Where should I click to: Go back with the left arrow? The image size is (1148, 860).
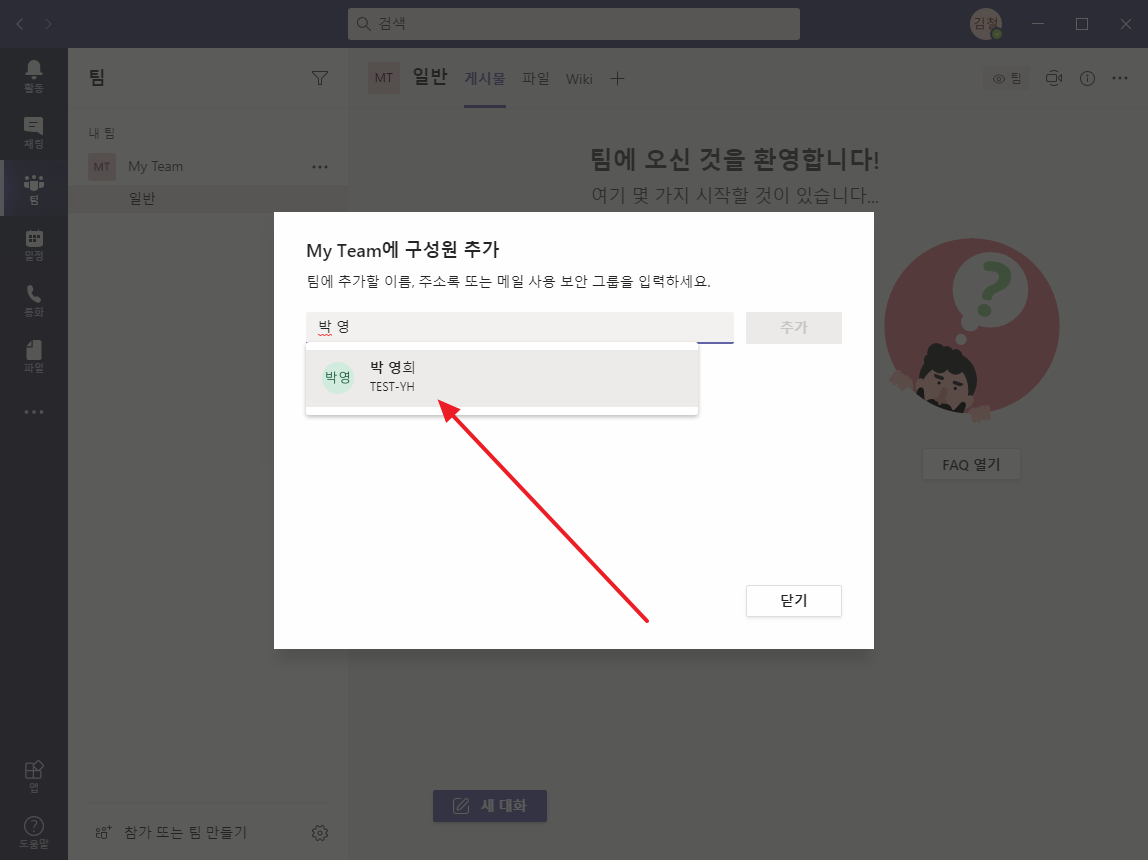[x=20, y=24]
